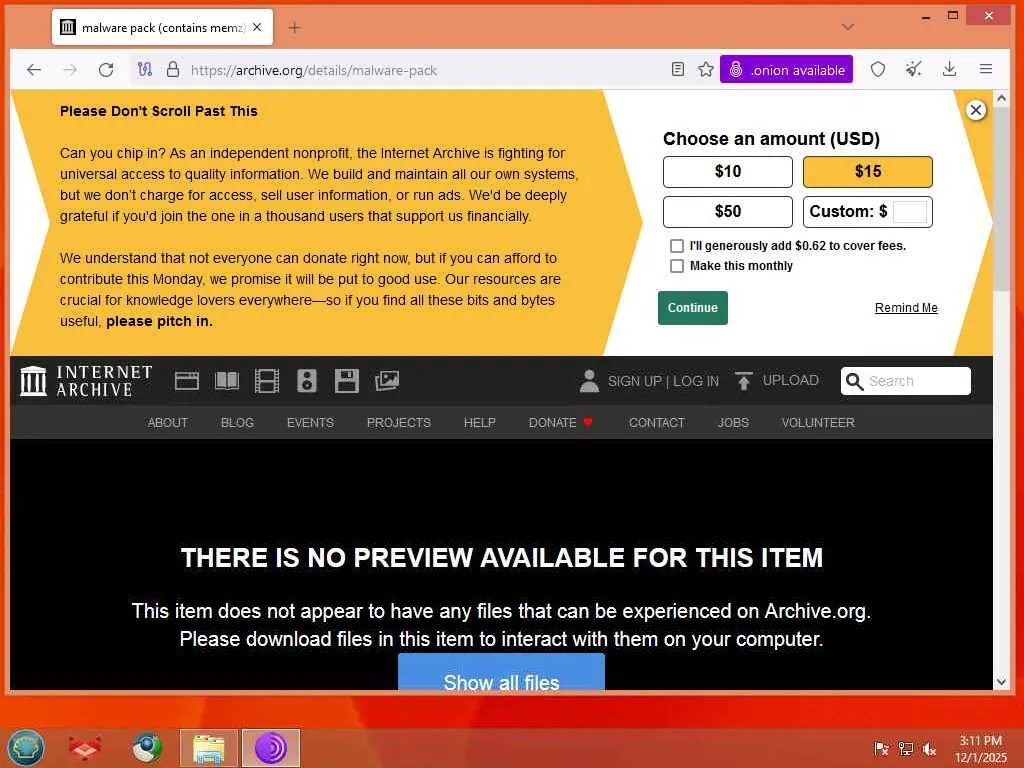Open the PROJECTS menu item
Viewport: 1024px width, 768px height.
tap(398, 423)
